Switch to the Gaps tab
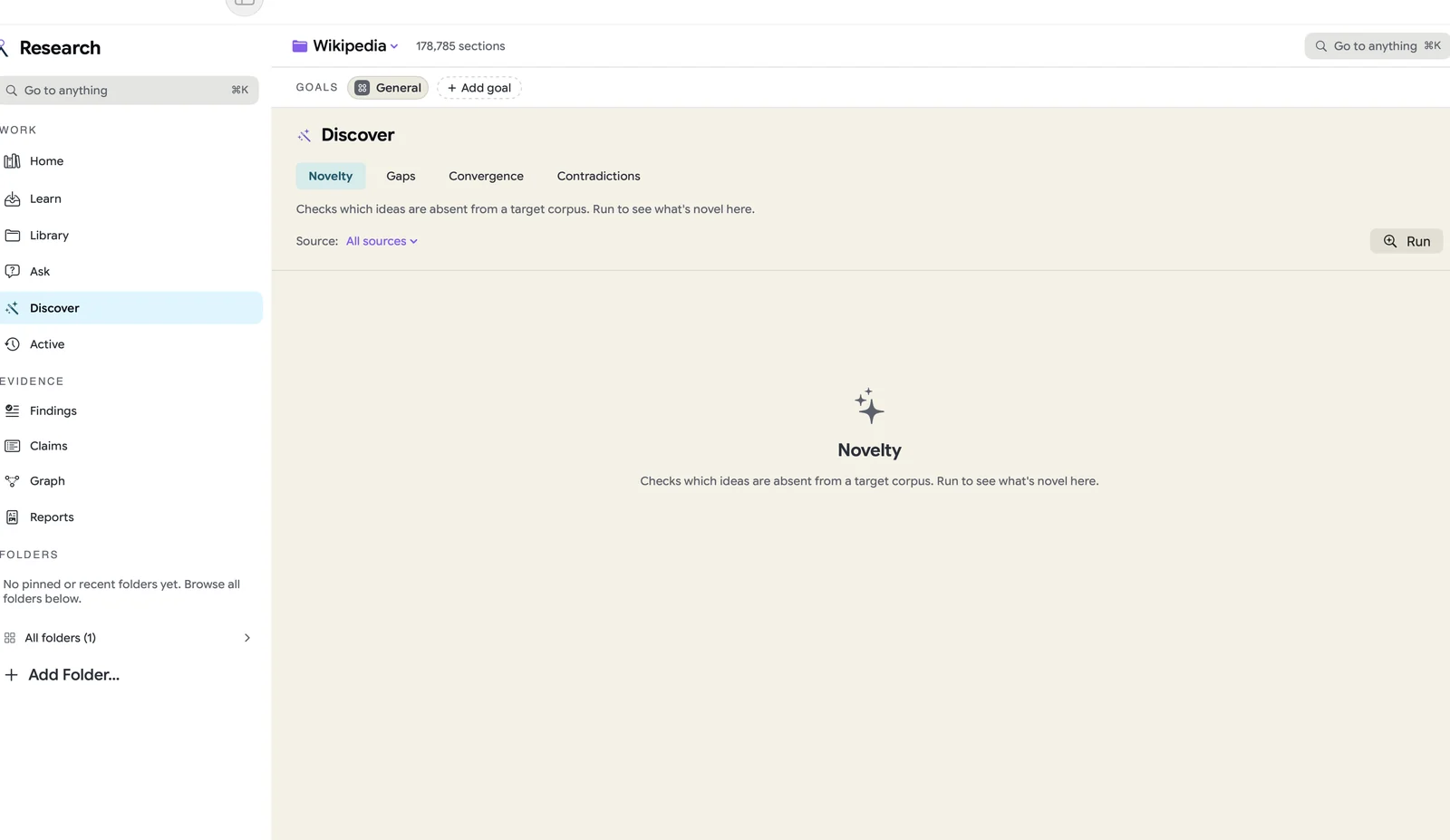This screenshot has width=1450, height=840. coord(401,176)
